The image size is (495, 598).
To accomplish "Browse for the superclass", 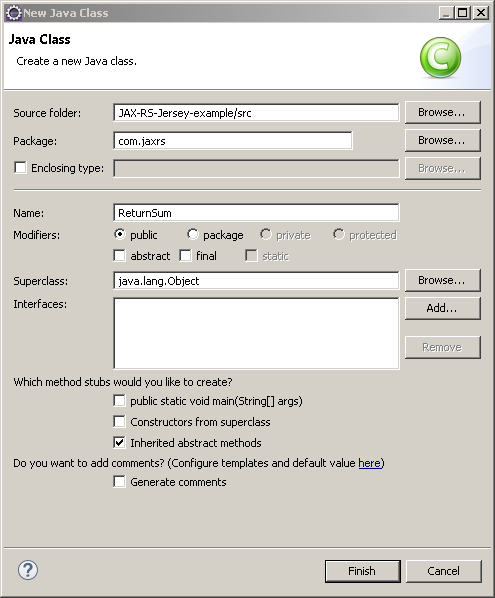I will coord(442,280).
